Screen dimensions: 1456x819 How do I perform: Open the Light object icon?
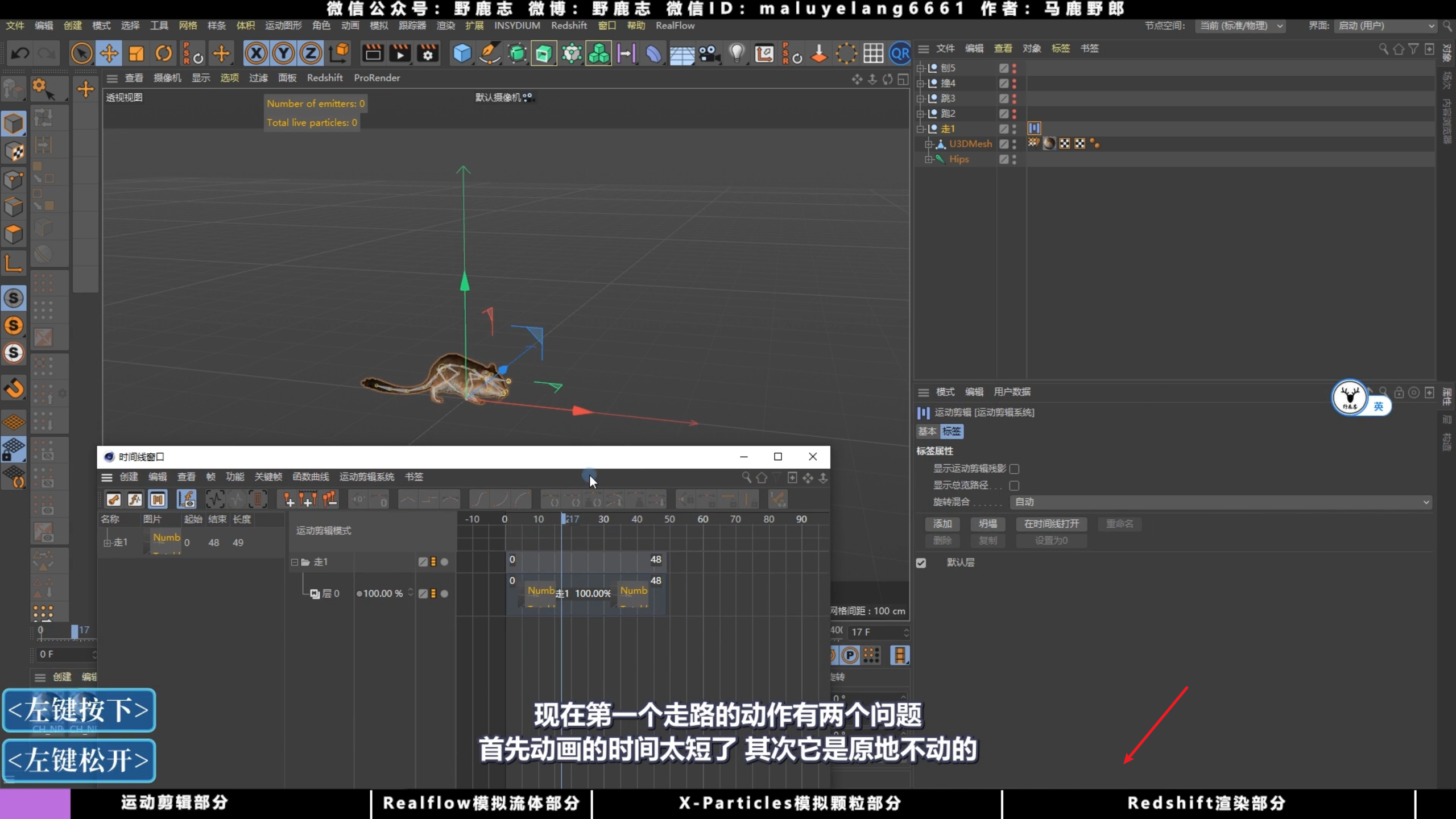click(x=737, y=54)
